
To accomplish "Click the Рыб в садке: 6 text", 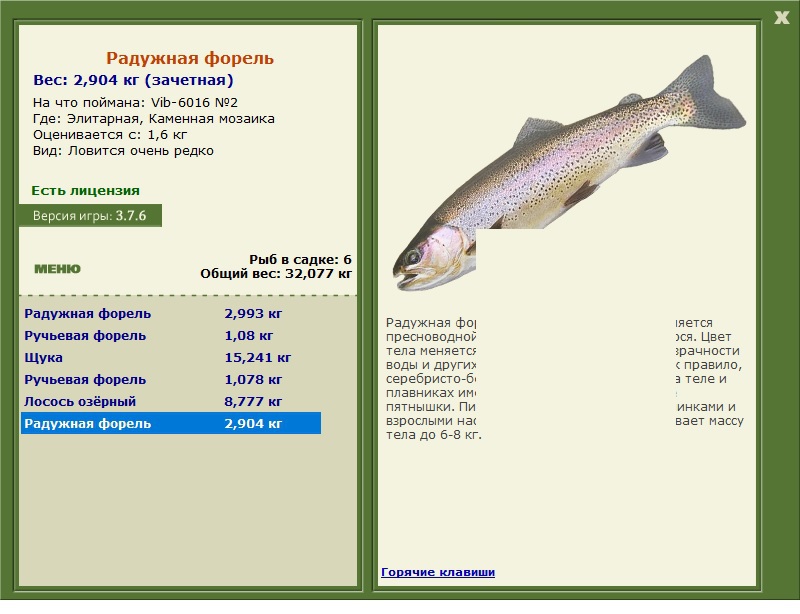I will click(x=300, y=259).
